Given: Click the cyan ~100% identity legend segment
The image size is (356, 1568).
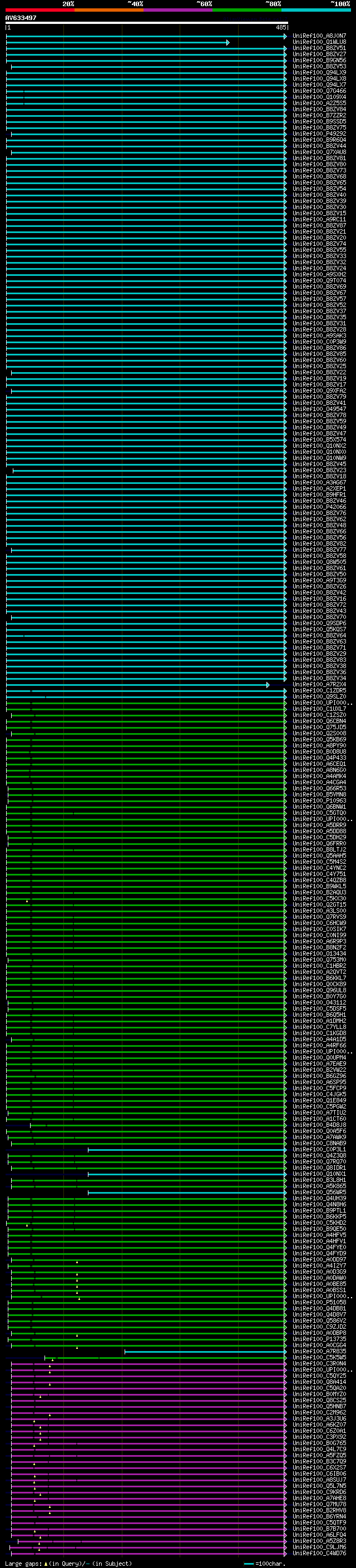Looking at the screenshot, I should coord(315,10).
